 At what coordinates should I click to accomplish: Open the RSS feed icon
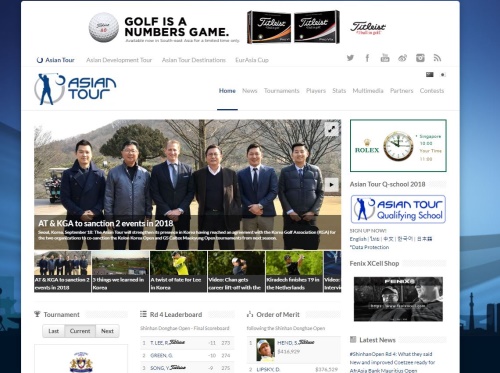437,58
